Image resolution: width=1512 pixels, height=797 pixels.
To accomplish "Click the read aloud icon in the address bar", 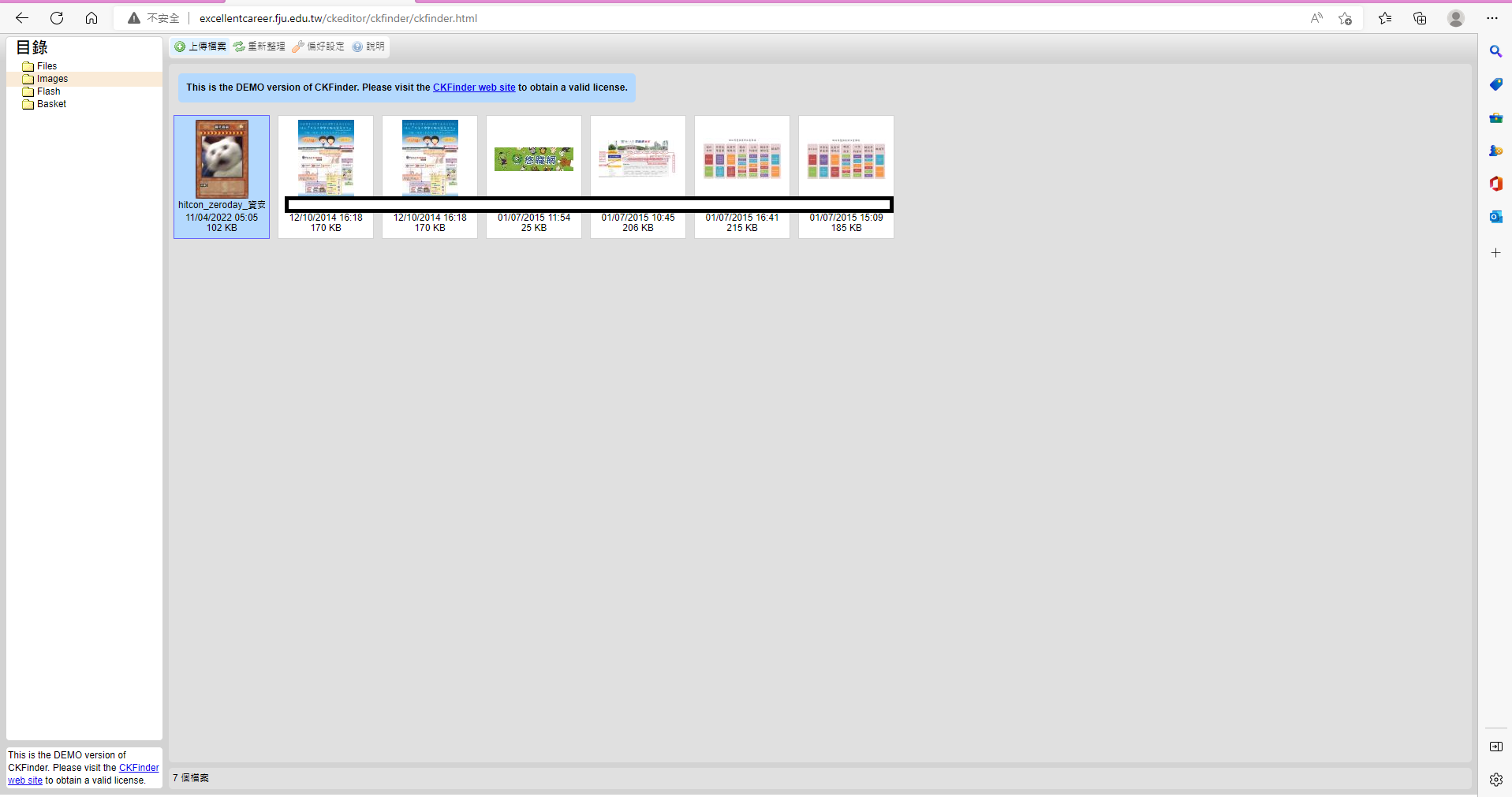I will coord(1316,18).
